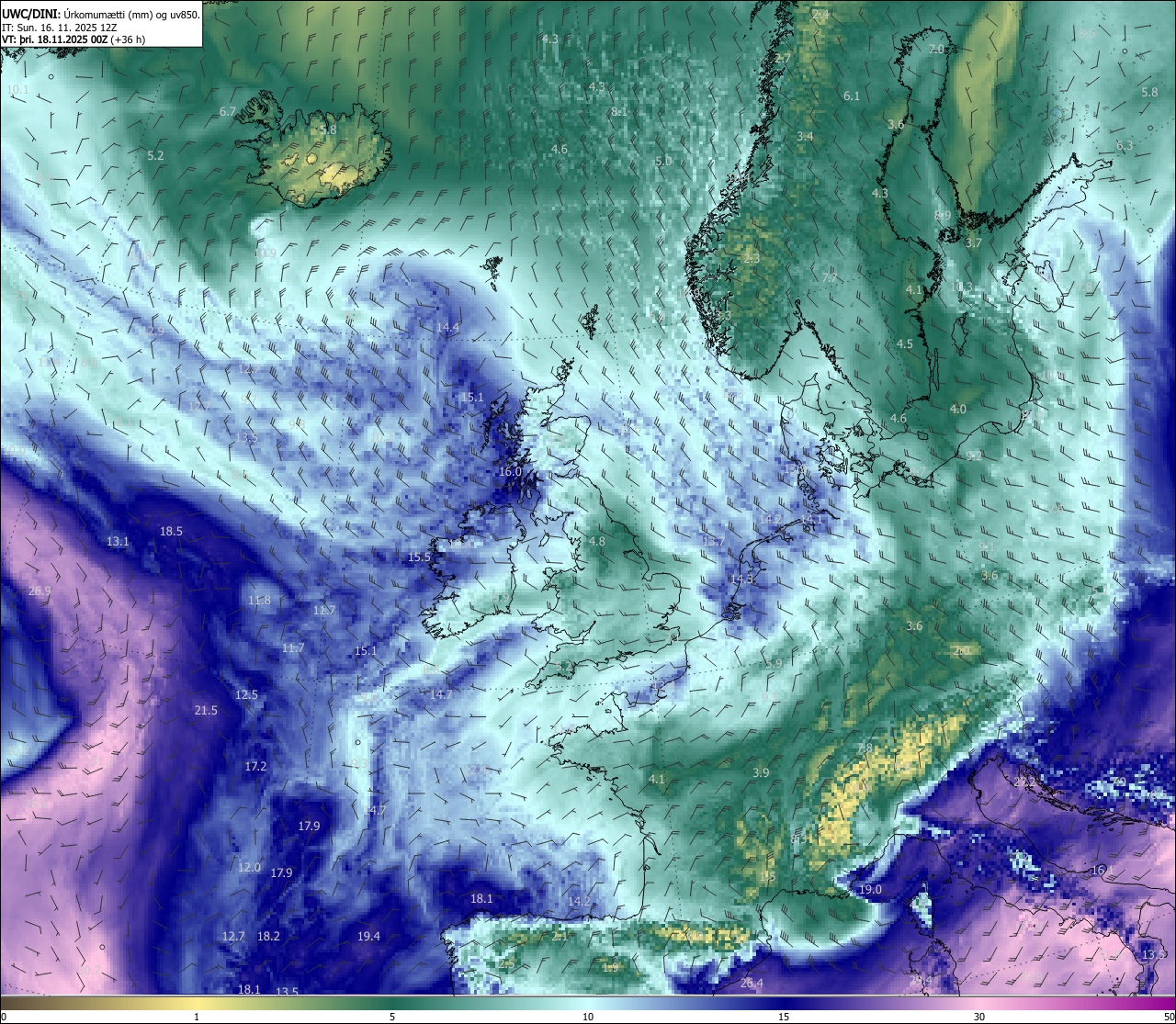Image resolution: width=1176 pixels, height=1024 pixels.
Task: Click the '16.0' value west of Scotland
Action: pos(510,471)
